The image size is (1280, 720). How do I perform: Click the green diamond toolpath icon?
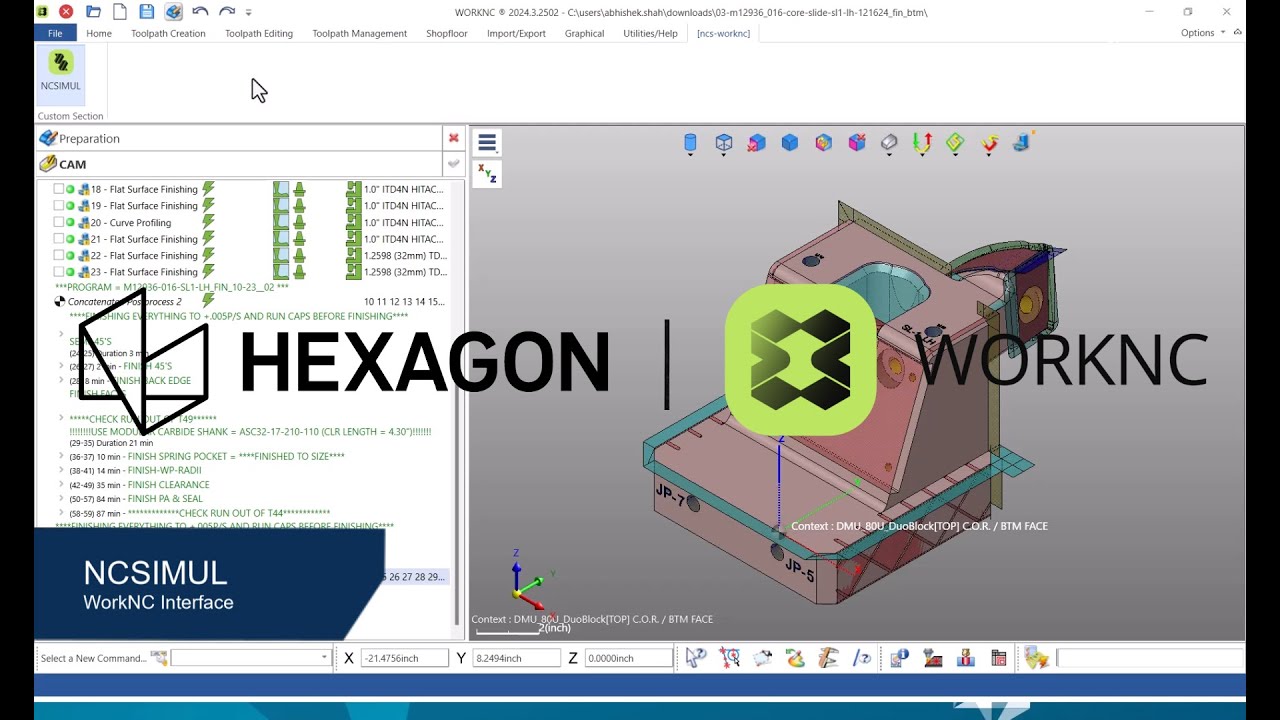point(955,144)
